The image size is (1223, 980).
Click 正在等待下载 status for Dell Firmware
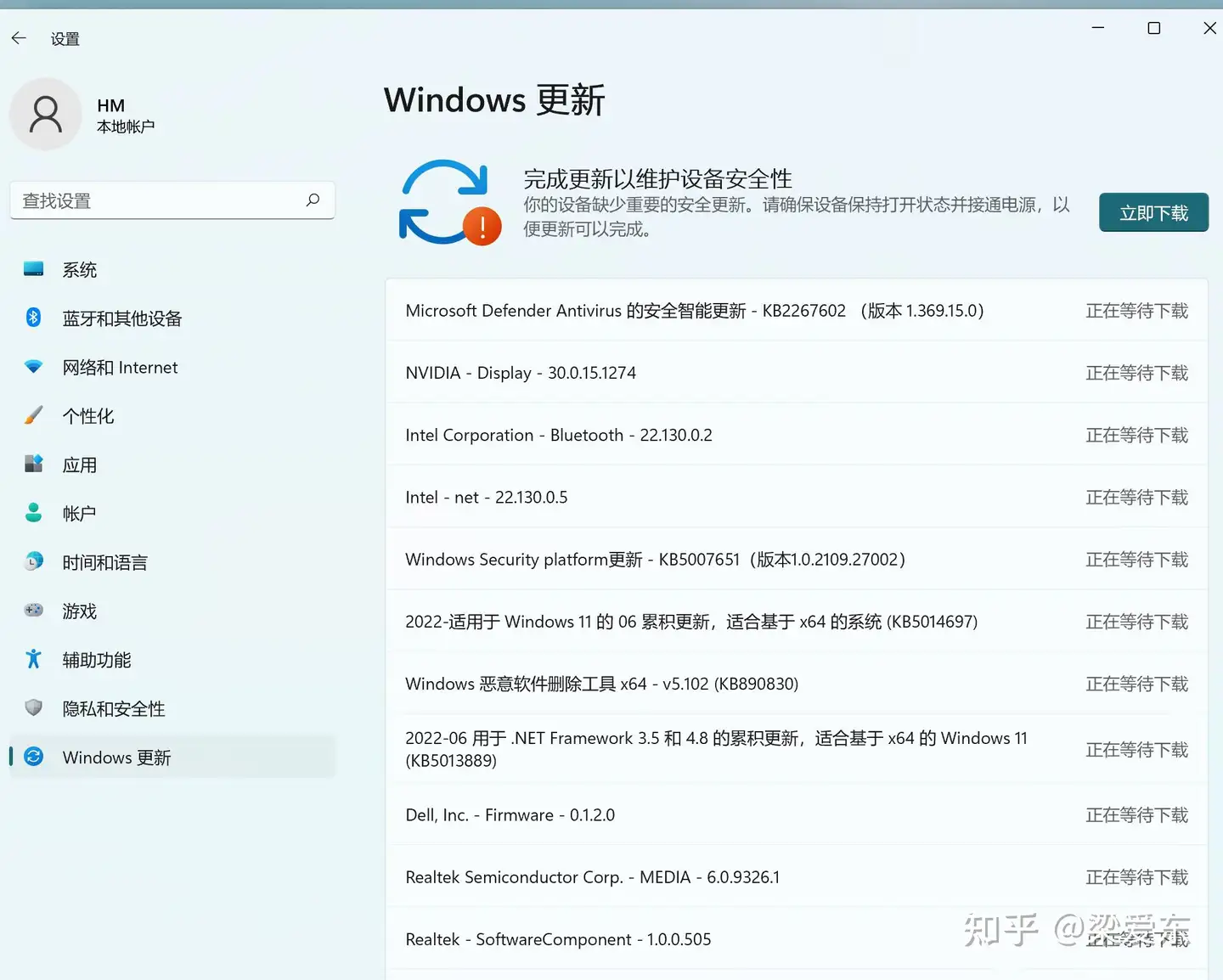pyautogui.click(x=1136, y=815)
